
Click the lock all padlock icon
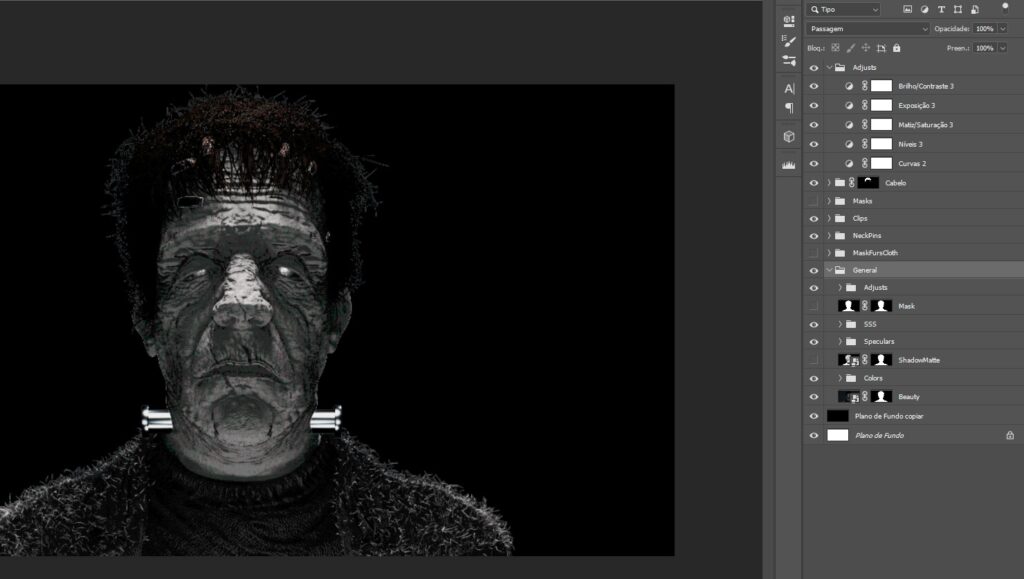(896, 48)
